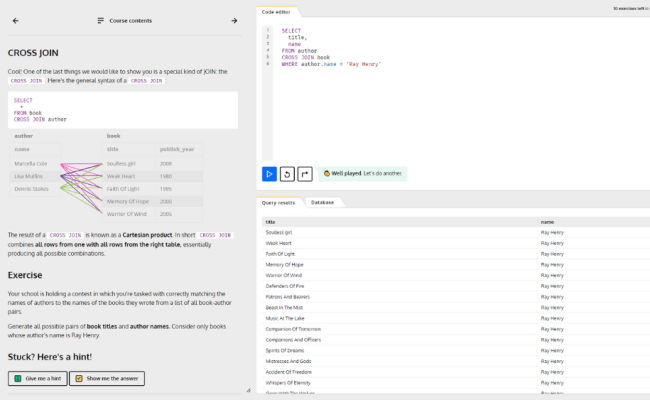The height and width of the screenshot is (400, 650).
Task: Click the share arrow button beside reset
Action: click(305, 174)
